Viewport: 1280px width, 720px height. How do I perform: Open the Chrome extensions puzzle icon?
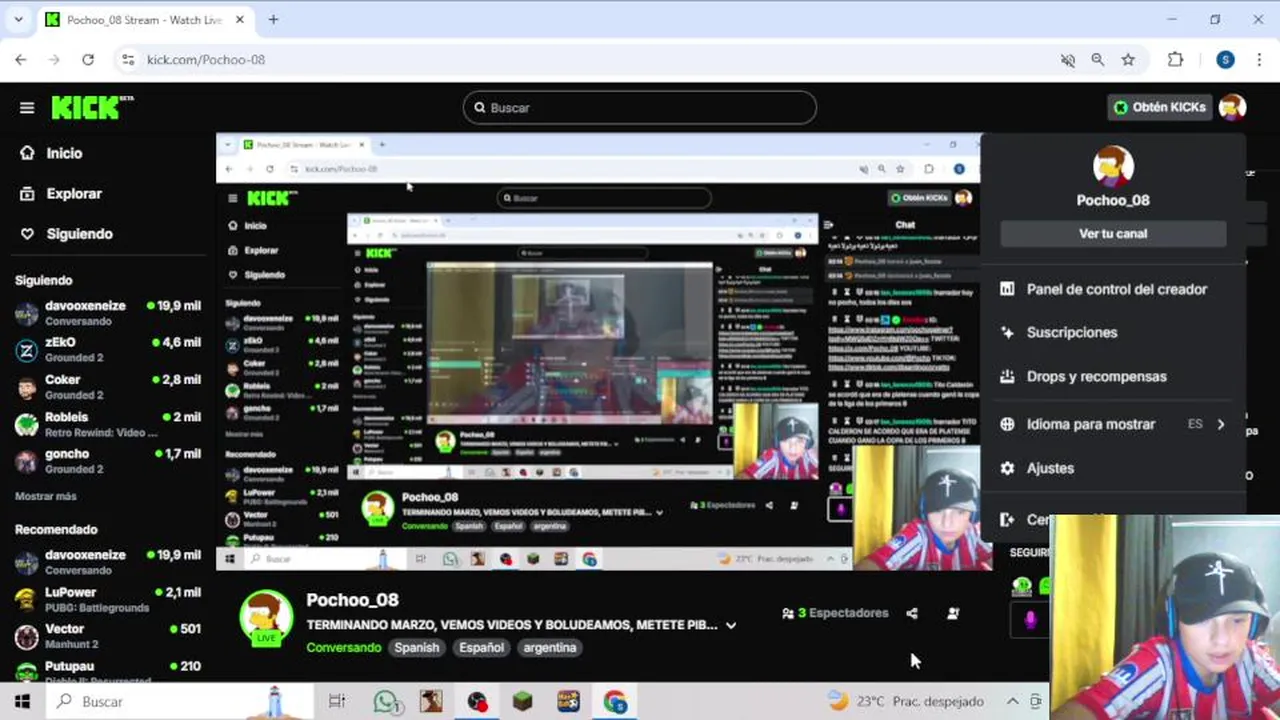[x=1175, y=60]
